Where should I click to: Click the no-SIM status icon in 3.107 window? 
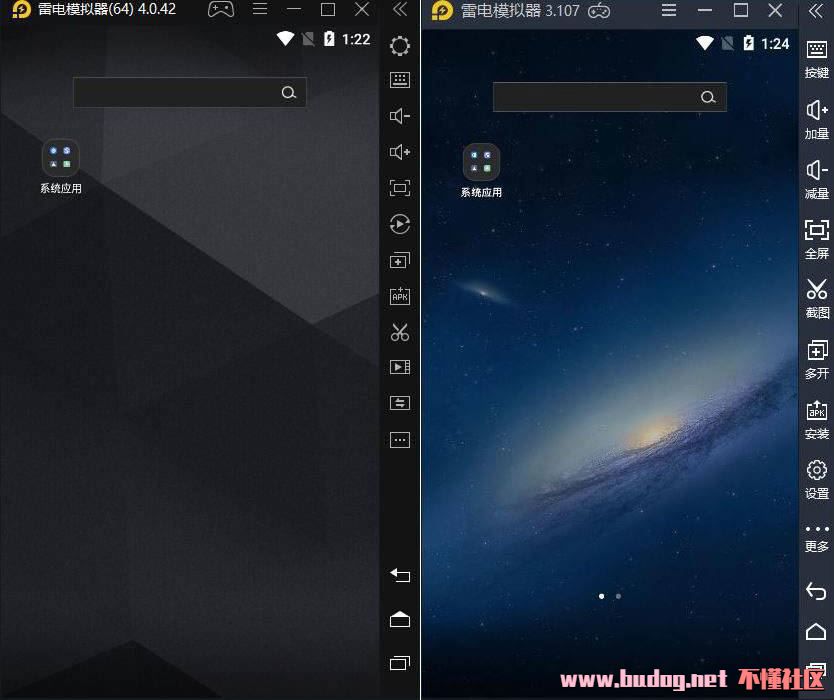point(727,44)
